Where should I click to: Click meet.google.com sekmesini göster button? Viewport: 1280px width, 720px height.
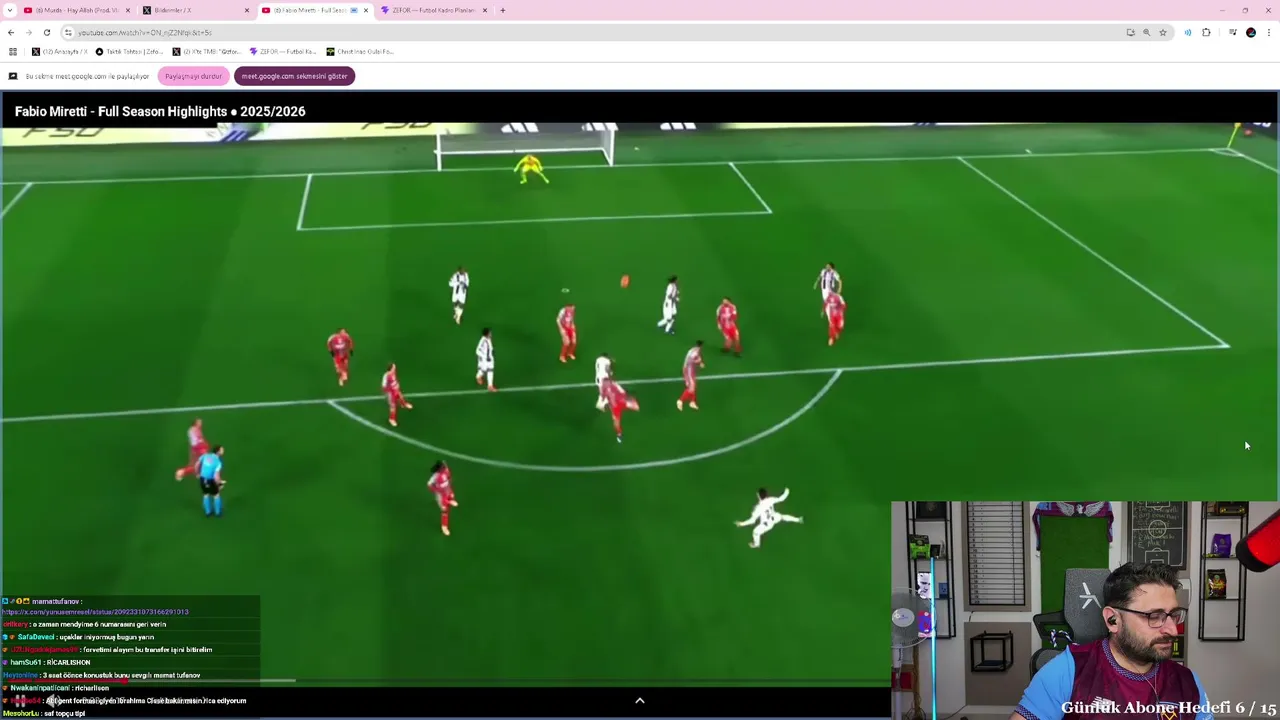pyautogui.click(x=294, y=76)
